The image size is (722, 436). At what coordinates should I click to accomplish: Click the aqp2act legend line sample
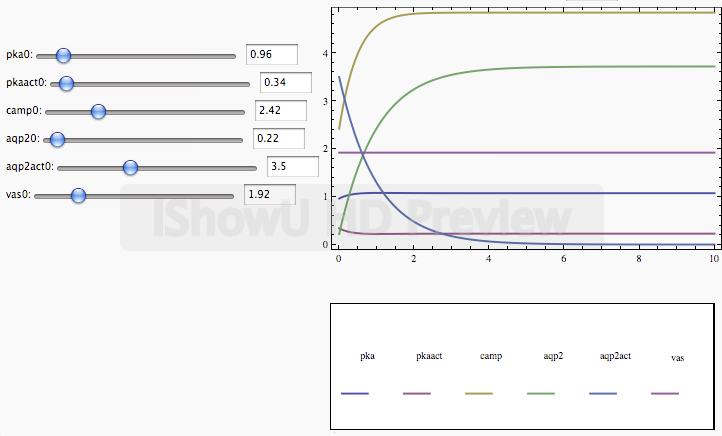pyautogui.click(x=603, y=394)
